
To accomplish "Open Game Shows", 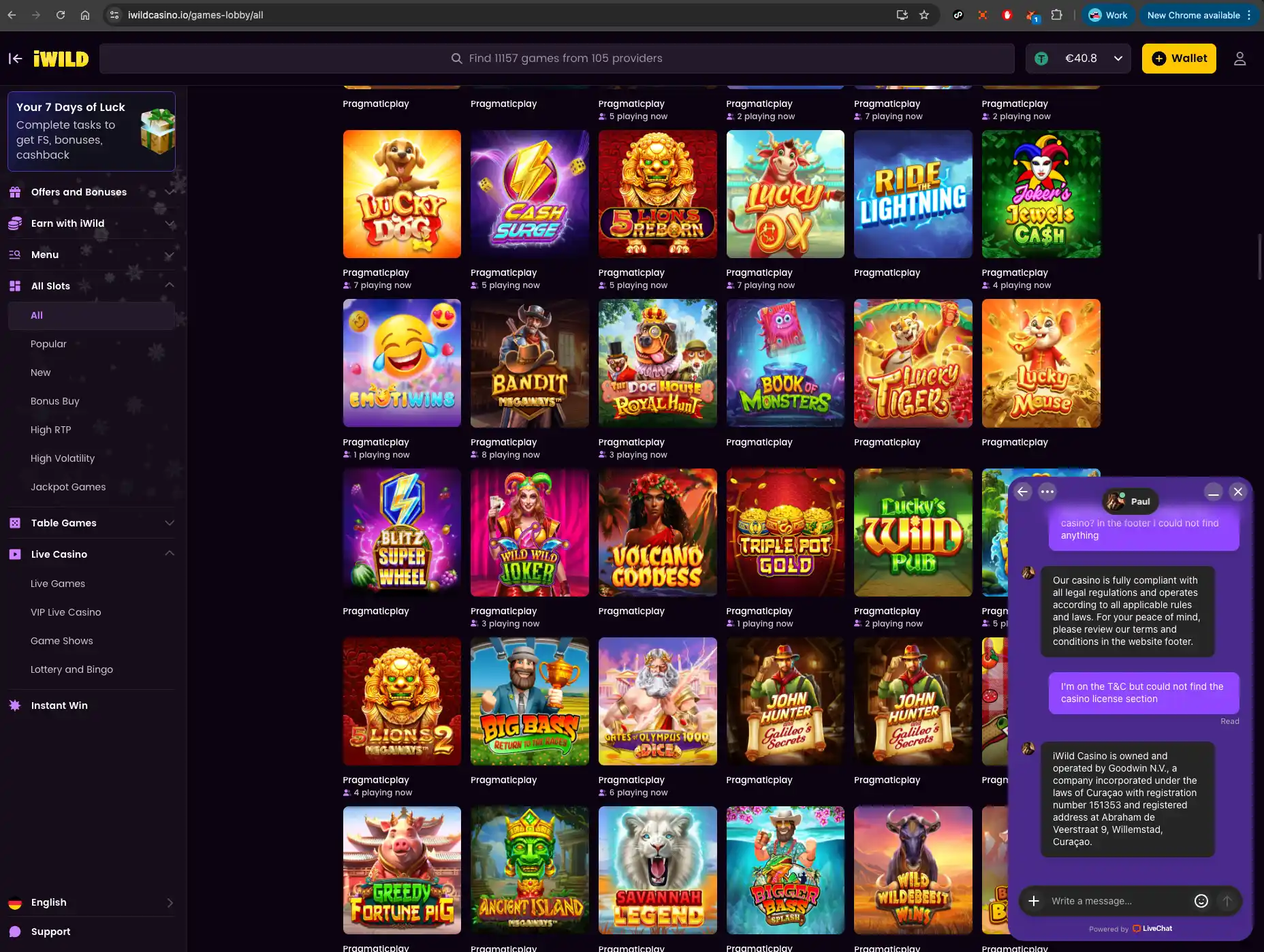I will pos(61,641).
